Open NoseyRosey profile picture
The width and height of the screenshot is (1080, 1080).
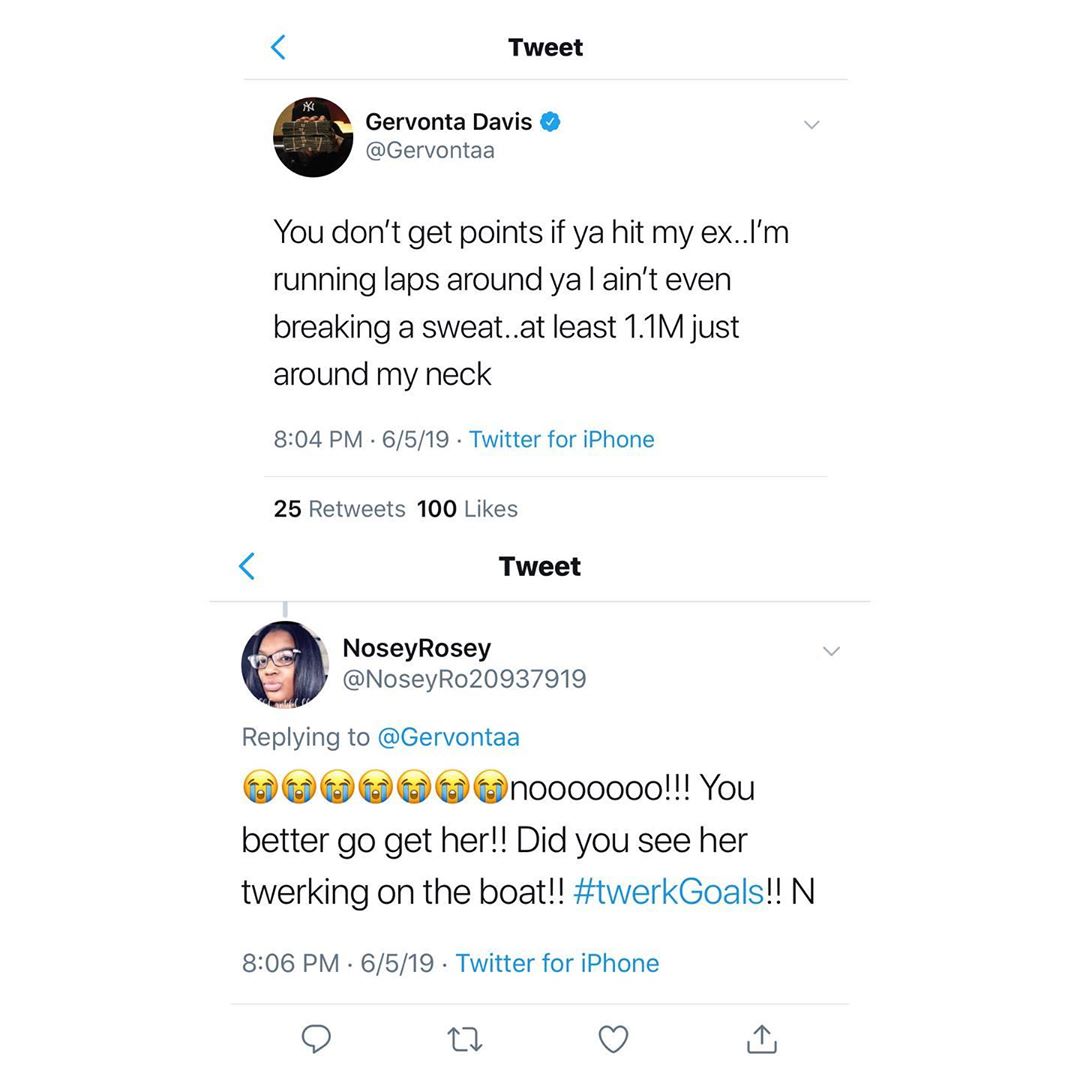(x=284, y=664)
